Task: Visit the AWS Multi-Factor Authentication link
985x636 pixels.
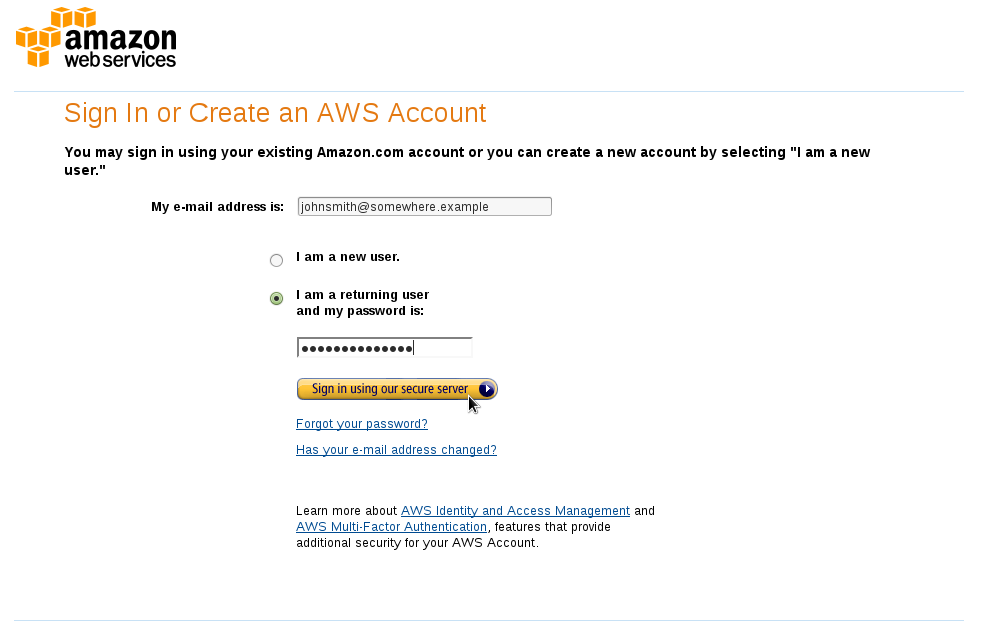Action: 391,527
